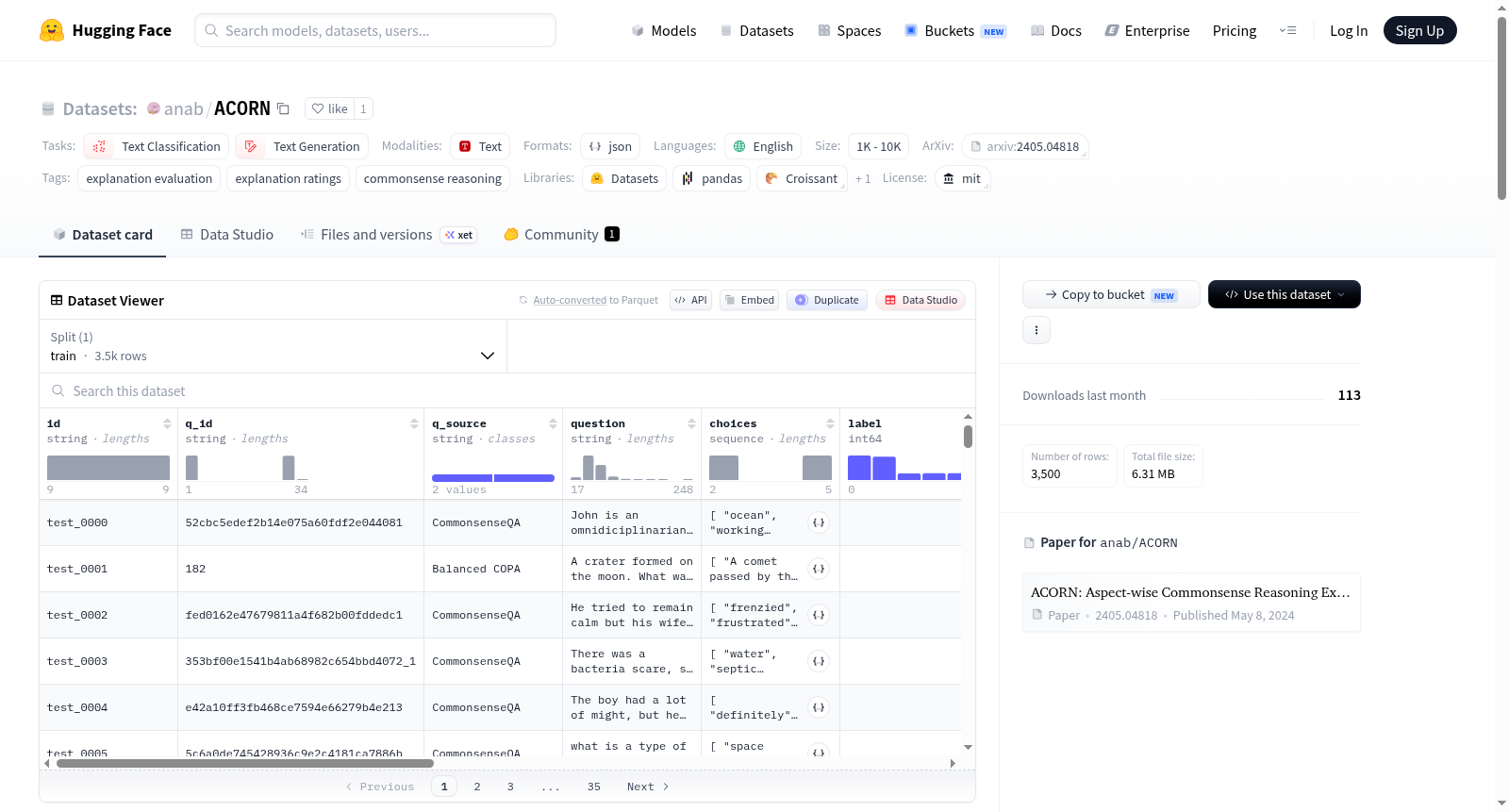Click the table horizontal scrollbar
Image resolution: width=1509 pixels, height=812 pixels.
click(245, 763)
